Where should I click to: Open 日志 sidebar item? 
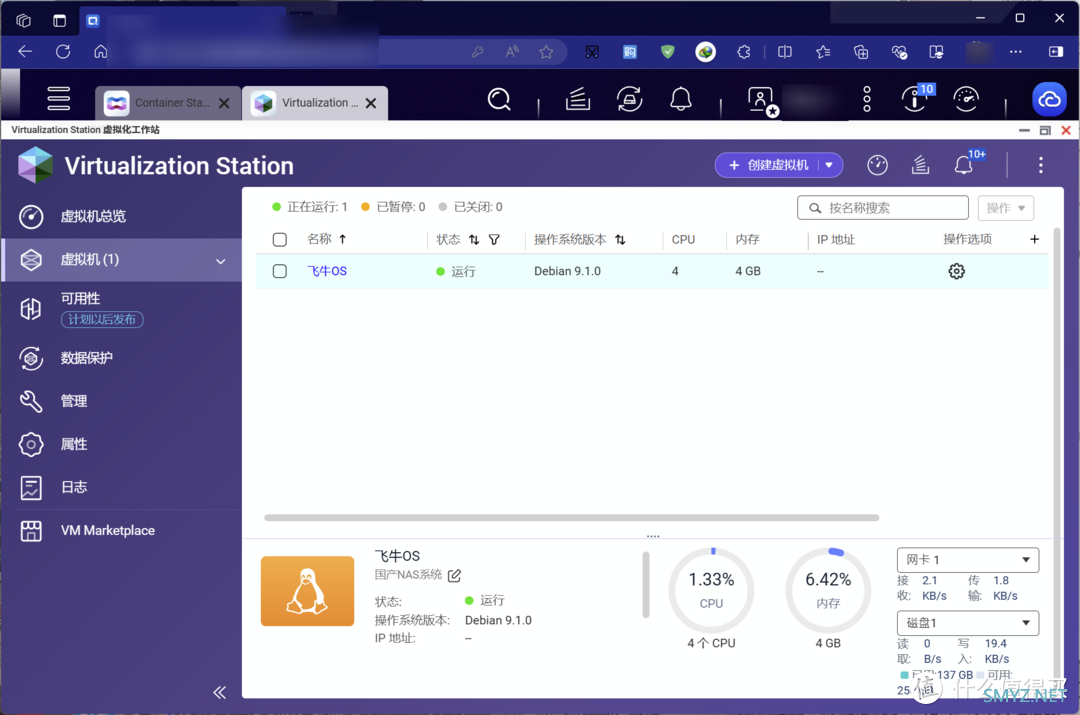123,488
